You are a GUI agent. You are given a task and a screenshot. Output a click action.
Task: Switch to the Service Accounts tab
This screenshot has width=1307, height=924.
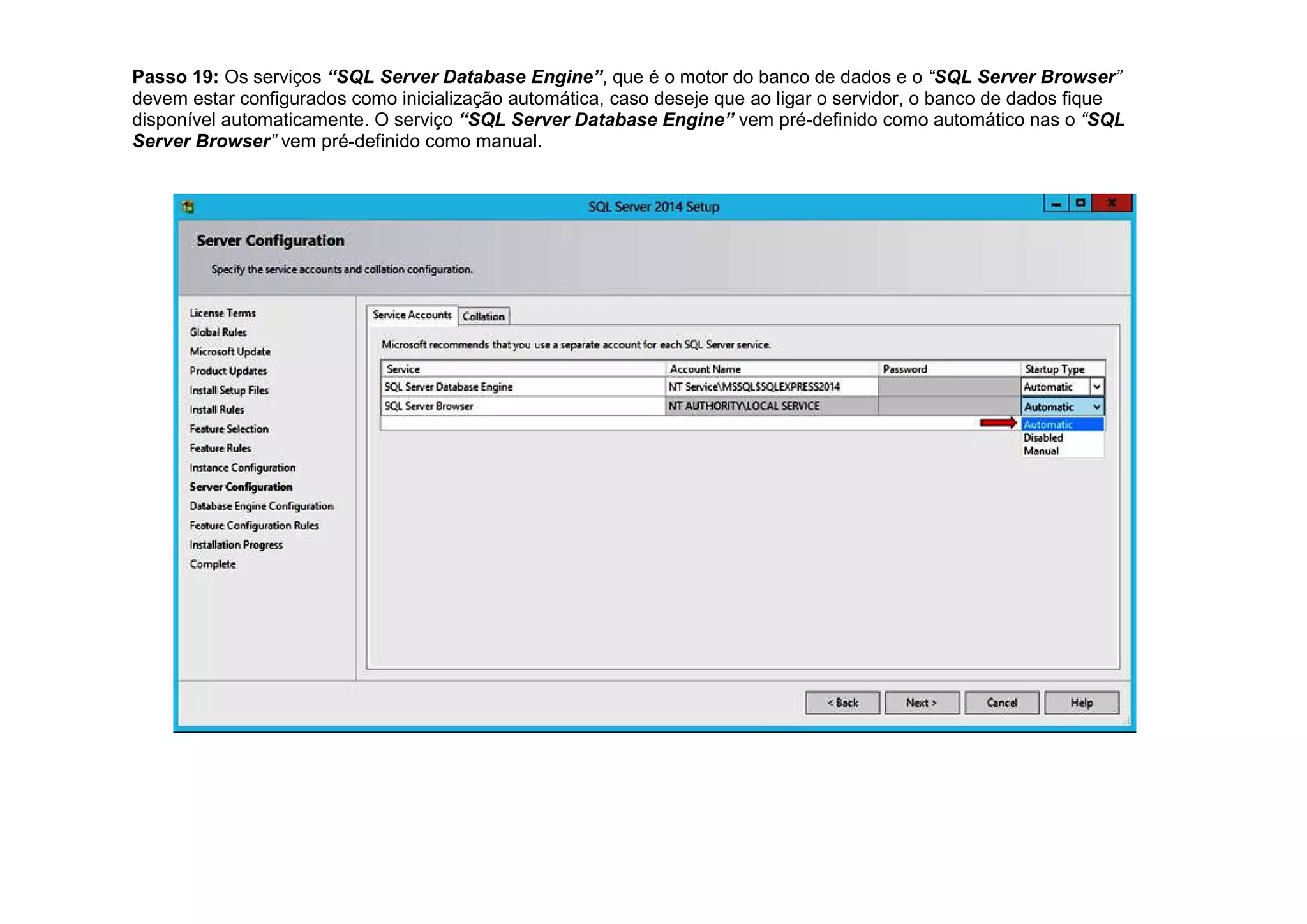point(412,315)
